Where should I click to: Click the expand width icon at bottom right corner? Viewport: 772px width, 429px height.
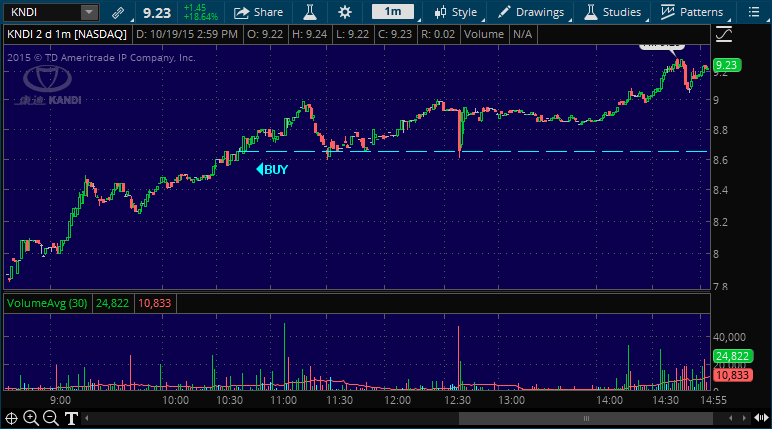coord(761,419)
